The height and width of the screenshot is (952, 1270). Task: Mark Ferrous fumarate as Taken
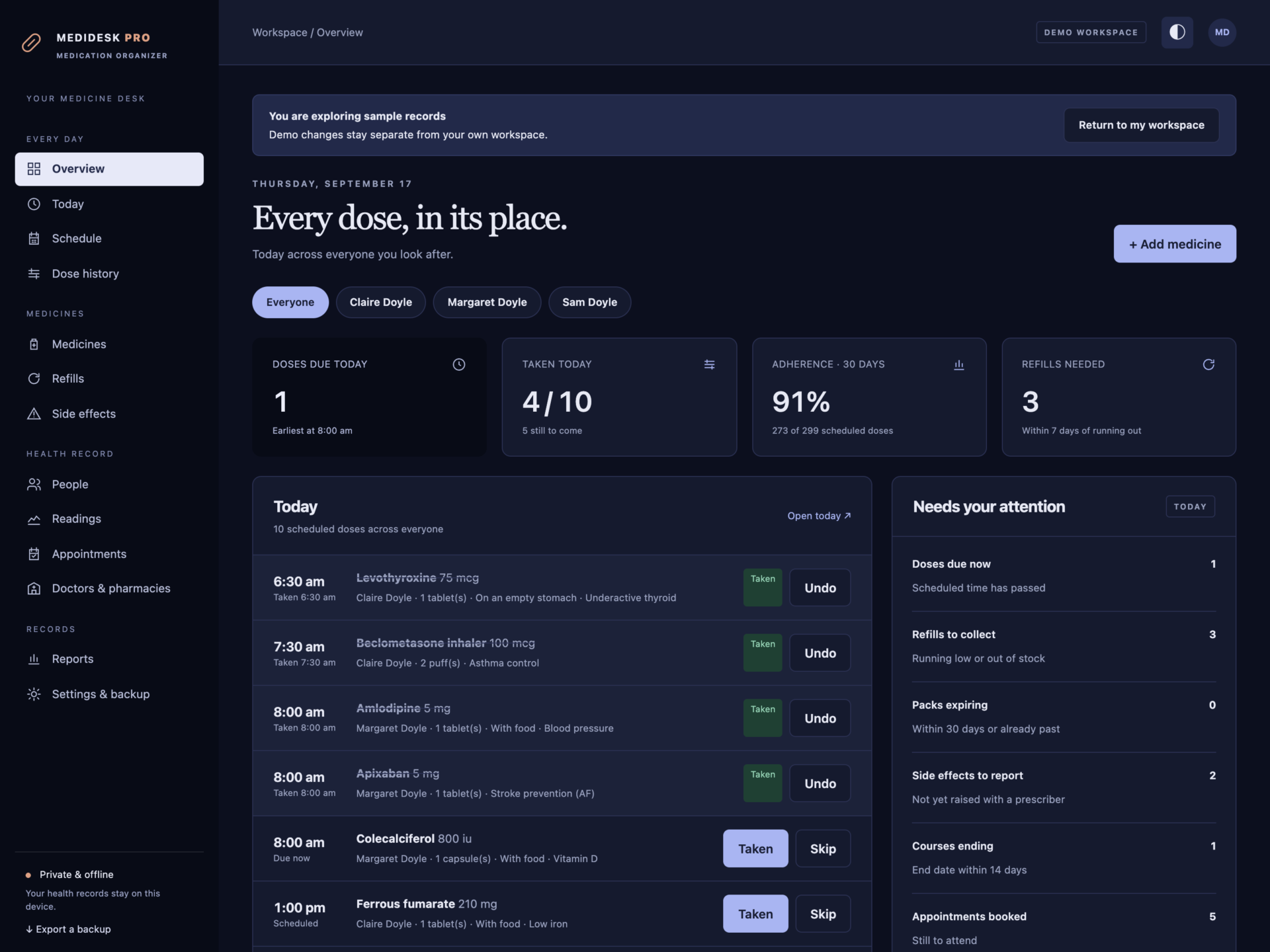coord(755,914)
